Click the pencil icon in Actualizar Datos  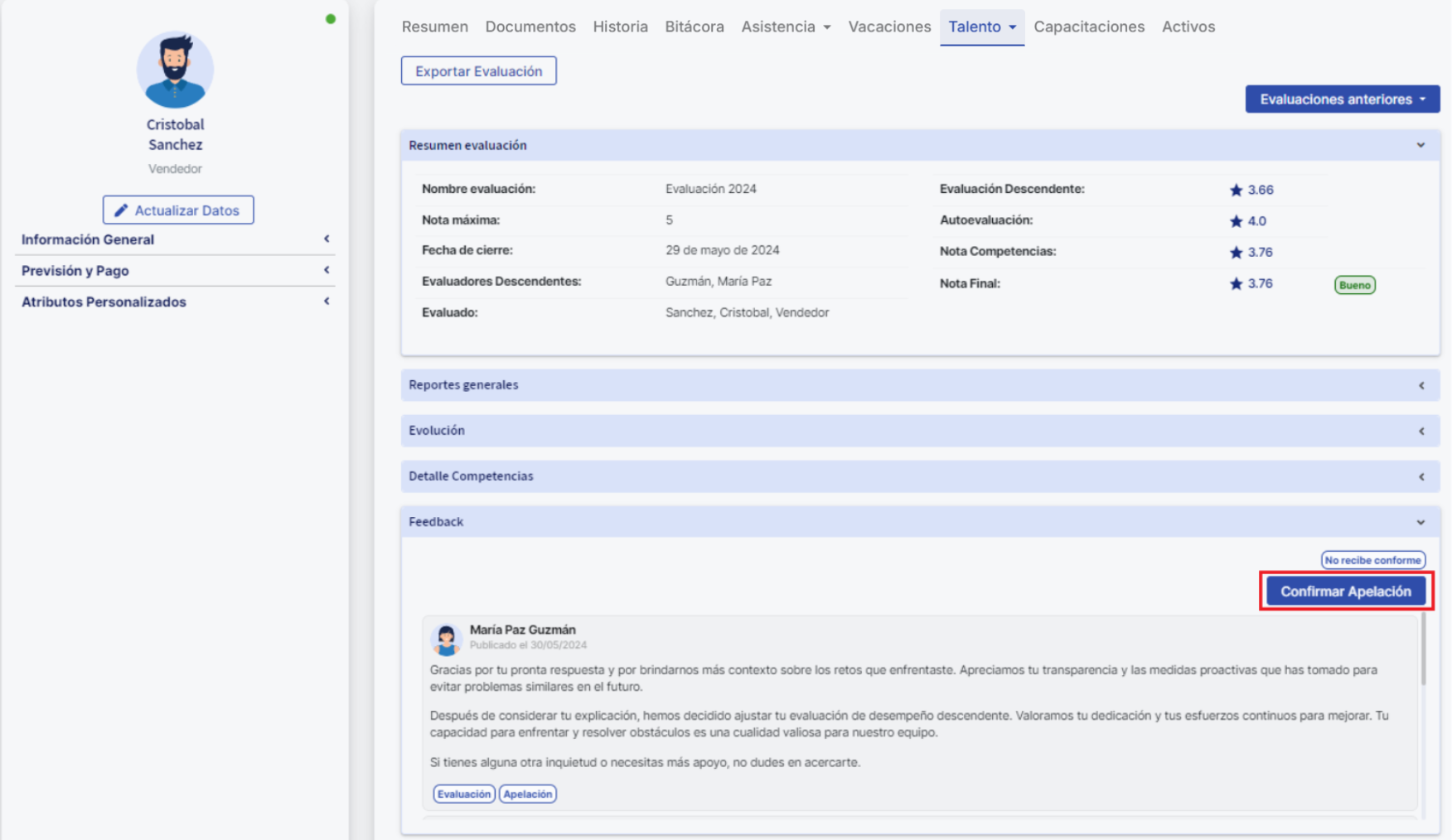point(121,210)
